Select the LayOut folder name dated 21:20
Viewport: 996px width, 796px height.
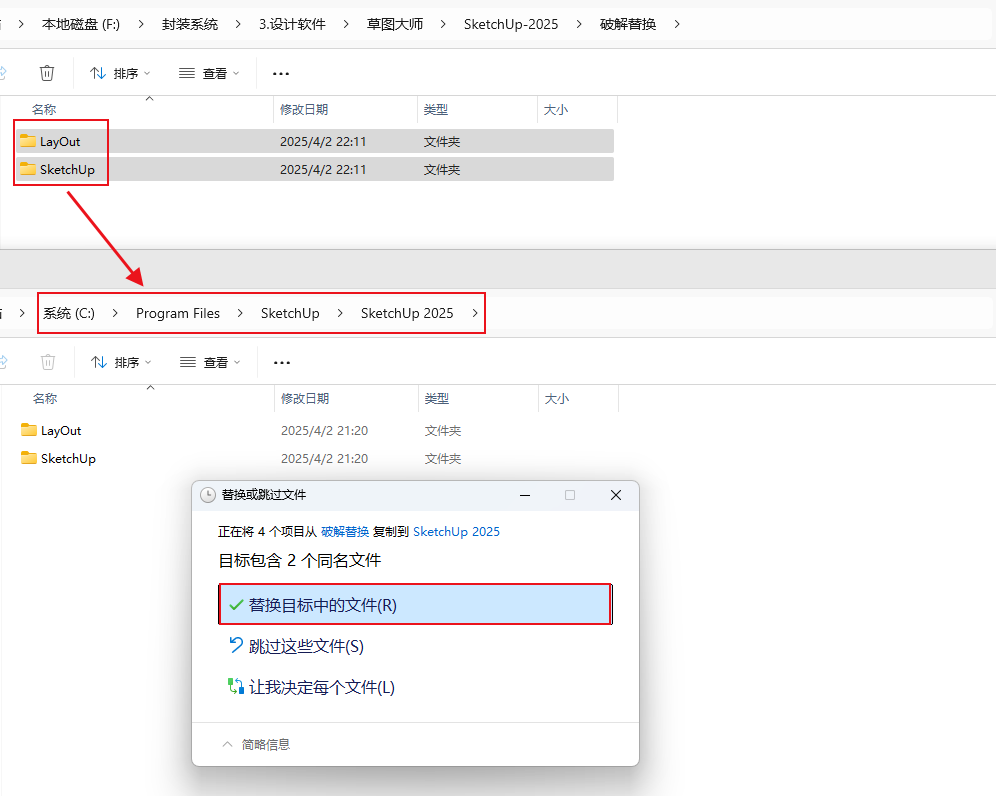click(62, 430)
